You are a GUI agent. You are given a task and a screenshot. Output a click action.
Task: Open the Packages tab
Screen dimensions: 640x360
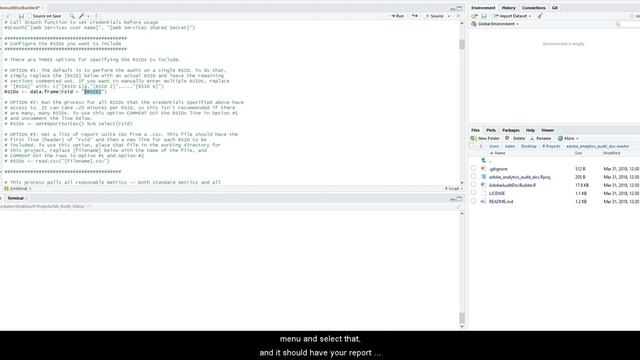[511, 130]
